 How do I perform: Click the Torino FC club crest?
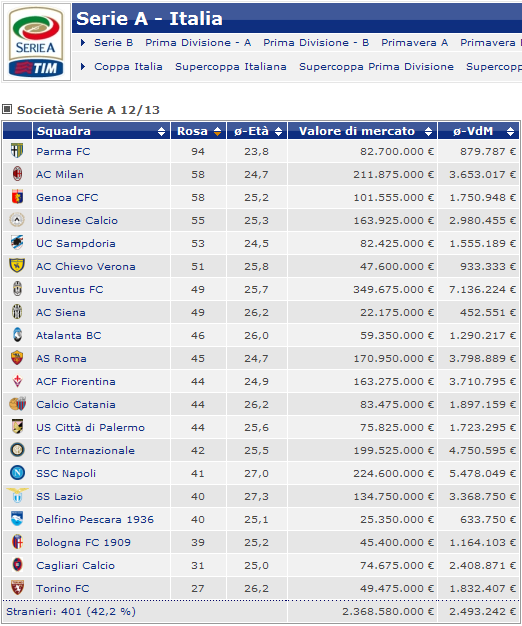pos(17,588)
